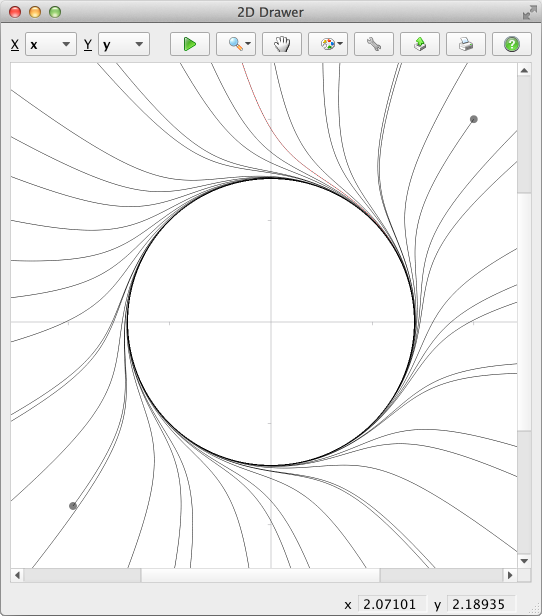The height and width of the screenshot is (616, 542).
Task: Click the green play run button
Action: tap(190, 44)
